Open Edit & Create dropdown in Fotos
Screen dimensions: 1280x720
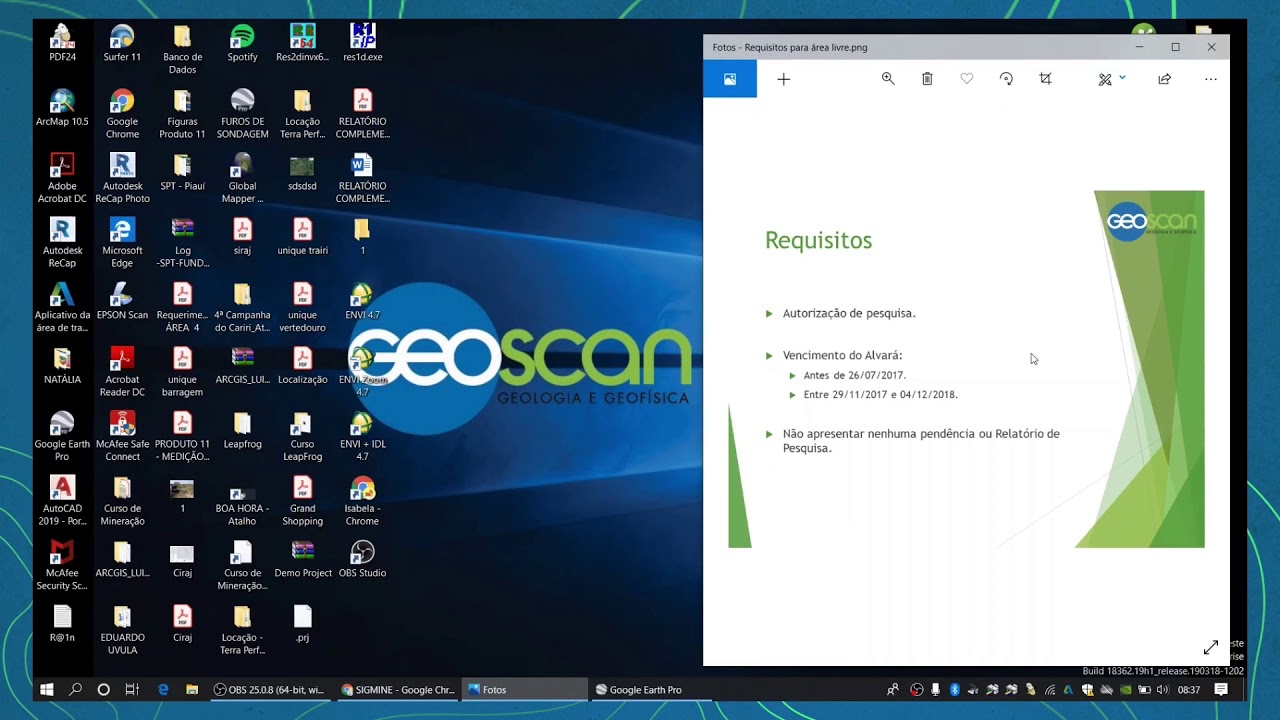point(1111,79)
